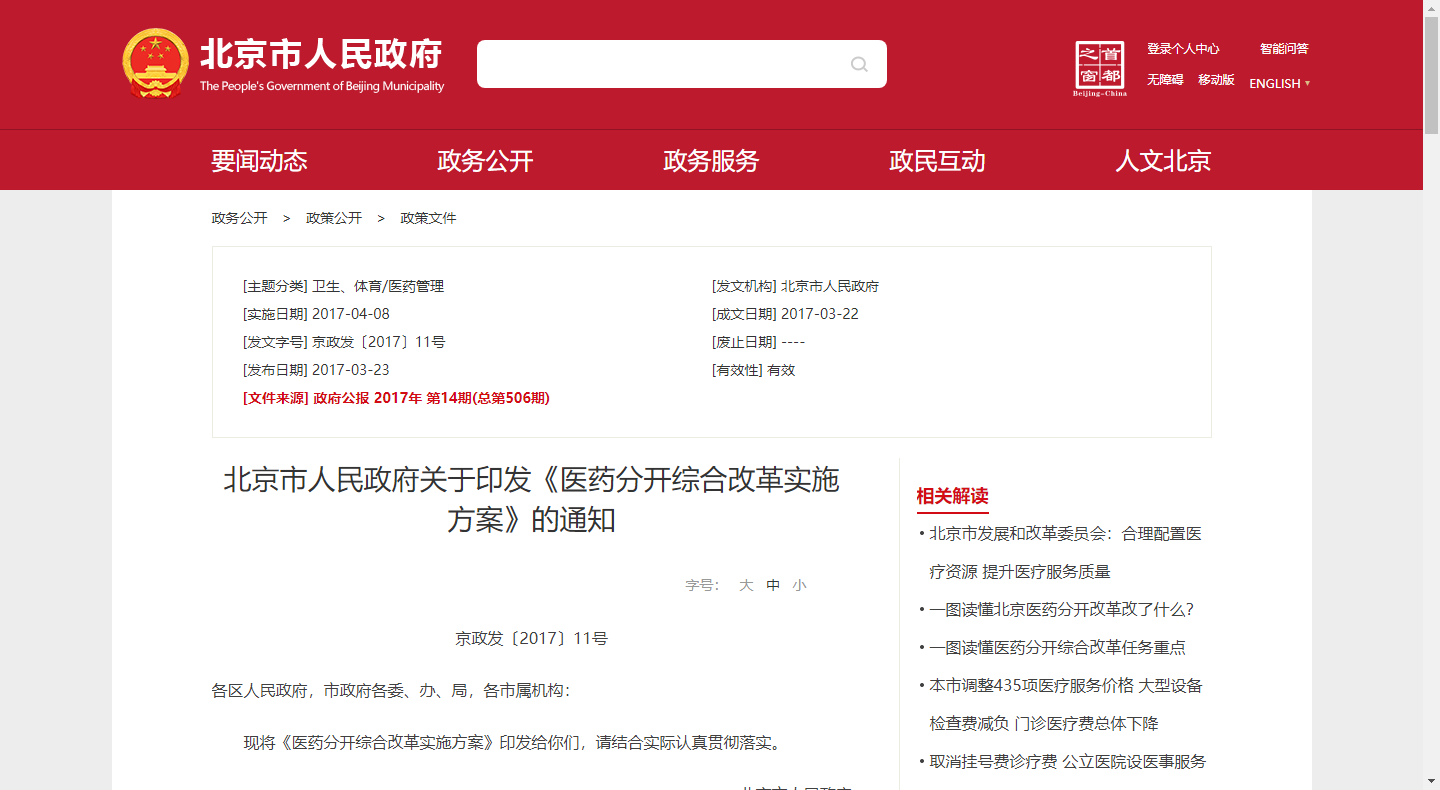Select large font size 大
This screenshot has width=1440, height=790.
(746, 586)
